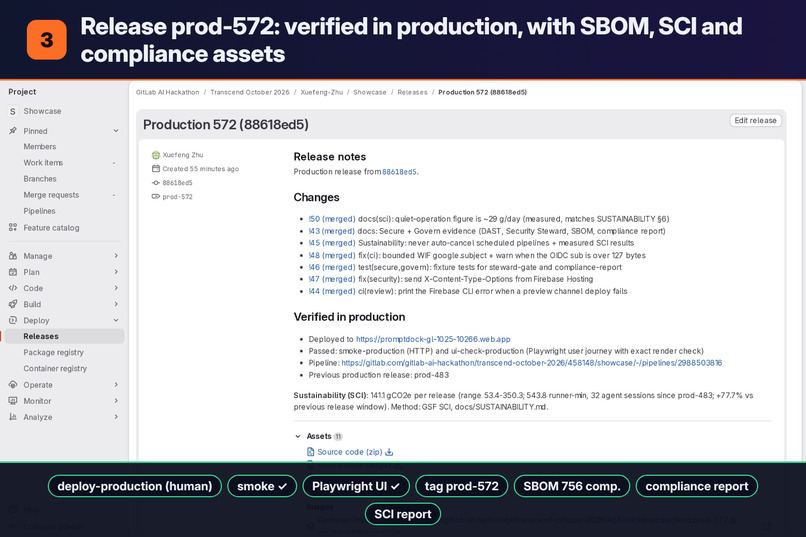
Task: Open the 88618ed5 commit link in release notes
Action: (x=399, y=172)
